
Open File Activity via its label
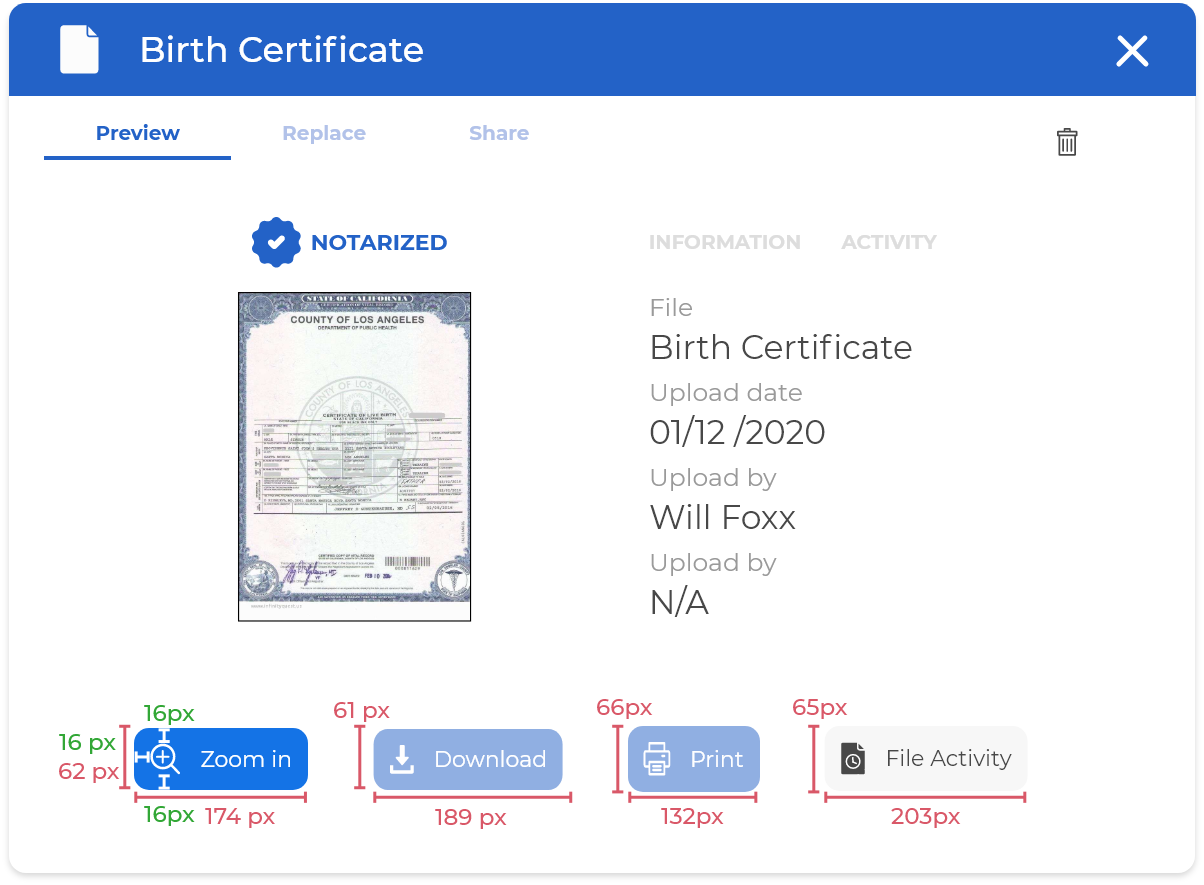coord(948,759)
